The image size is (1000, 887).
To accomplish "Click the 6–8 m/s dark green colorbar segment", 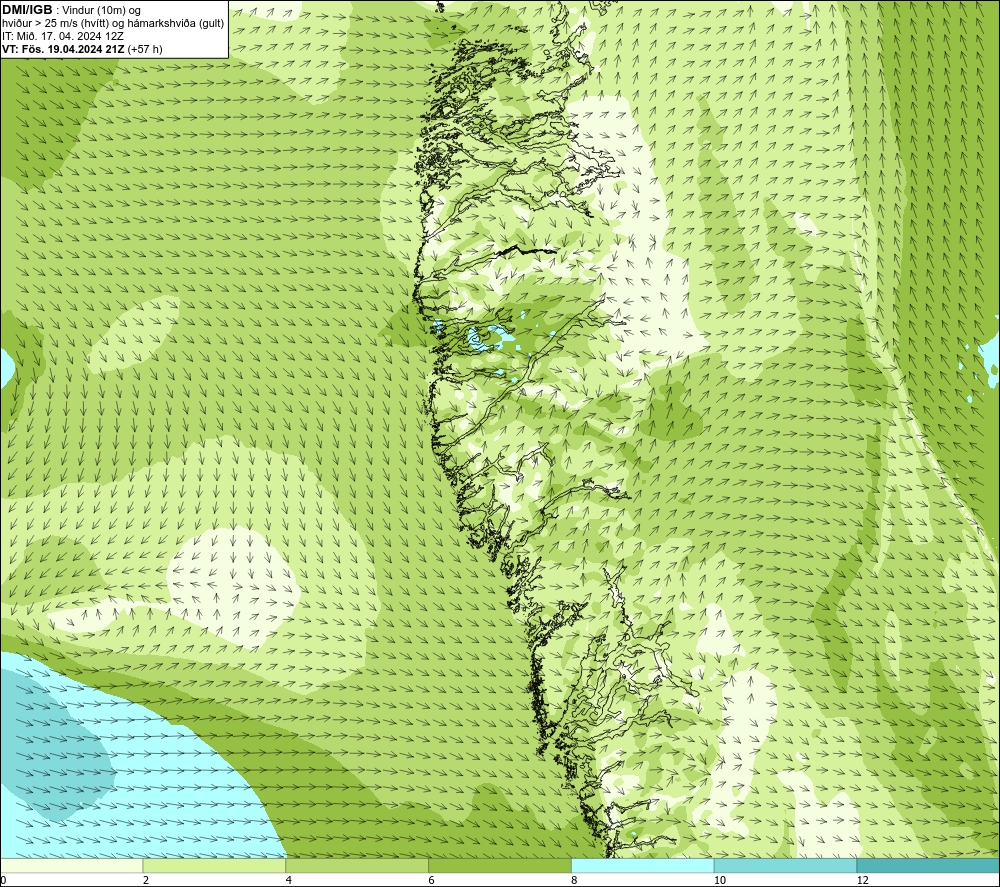I will (500, 865).
